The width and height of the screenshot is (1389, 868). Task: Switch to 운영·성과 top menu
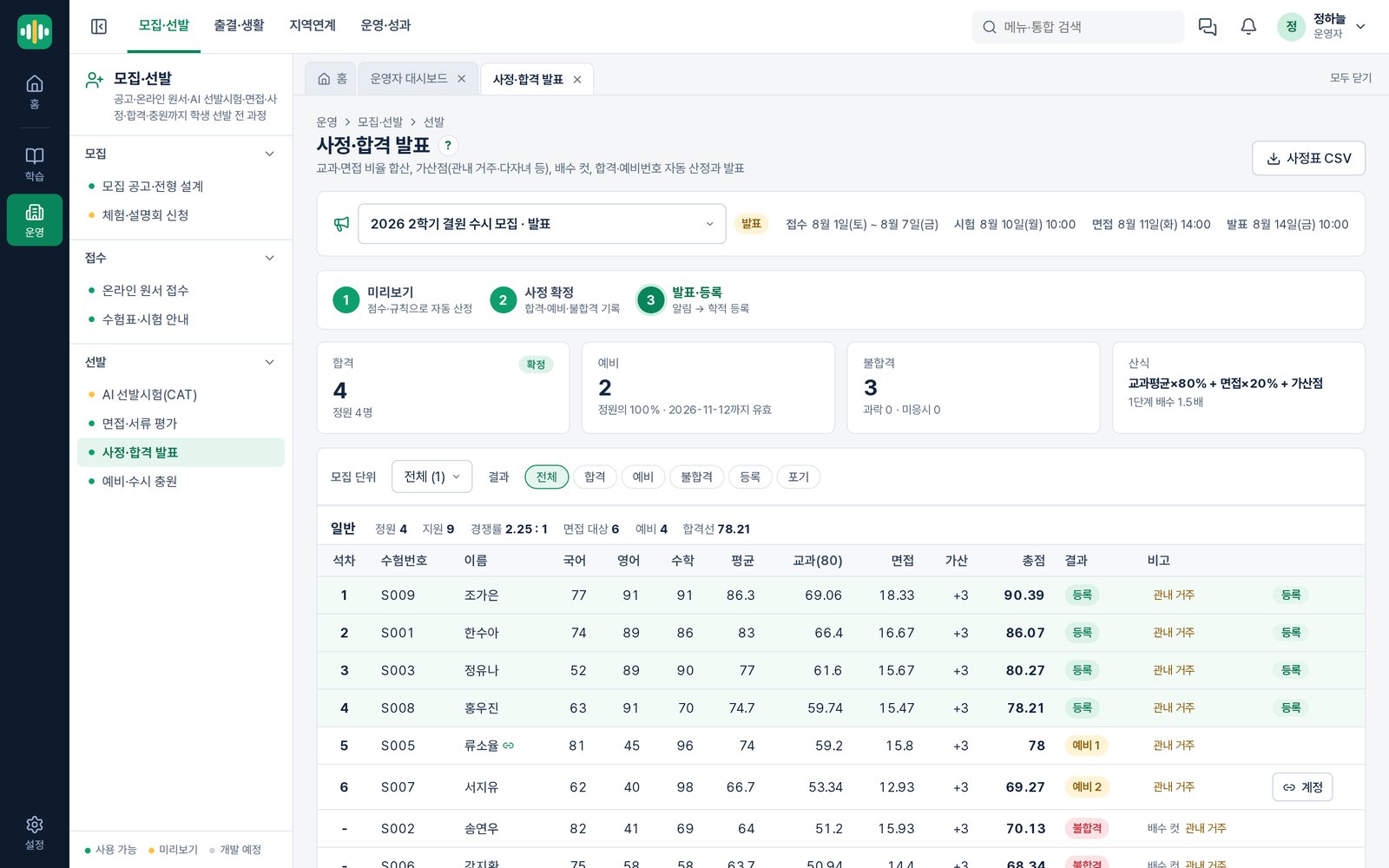click(x=385, y=26)
